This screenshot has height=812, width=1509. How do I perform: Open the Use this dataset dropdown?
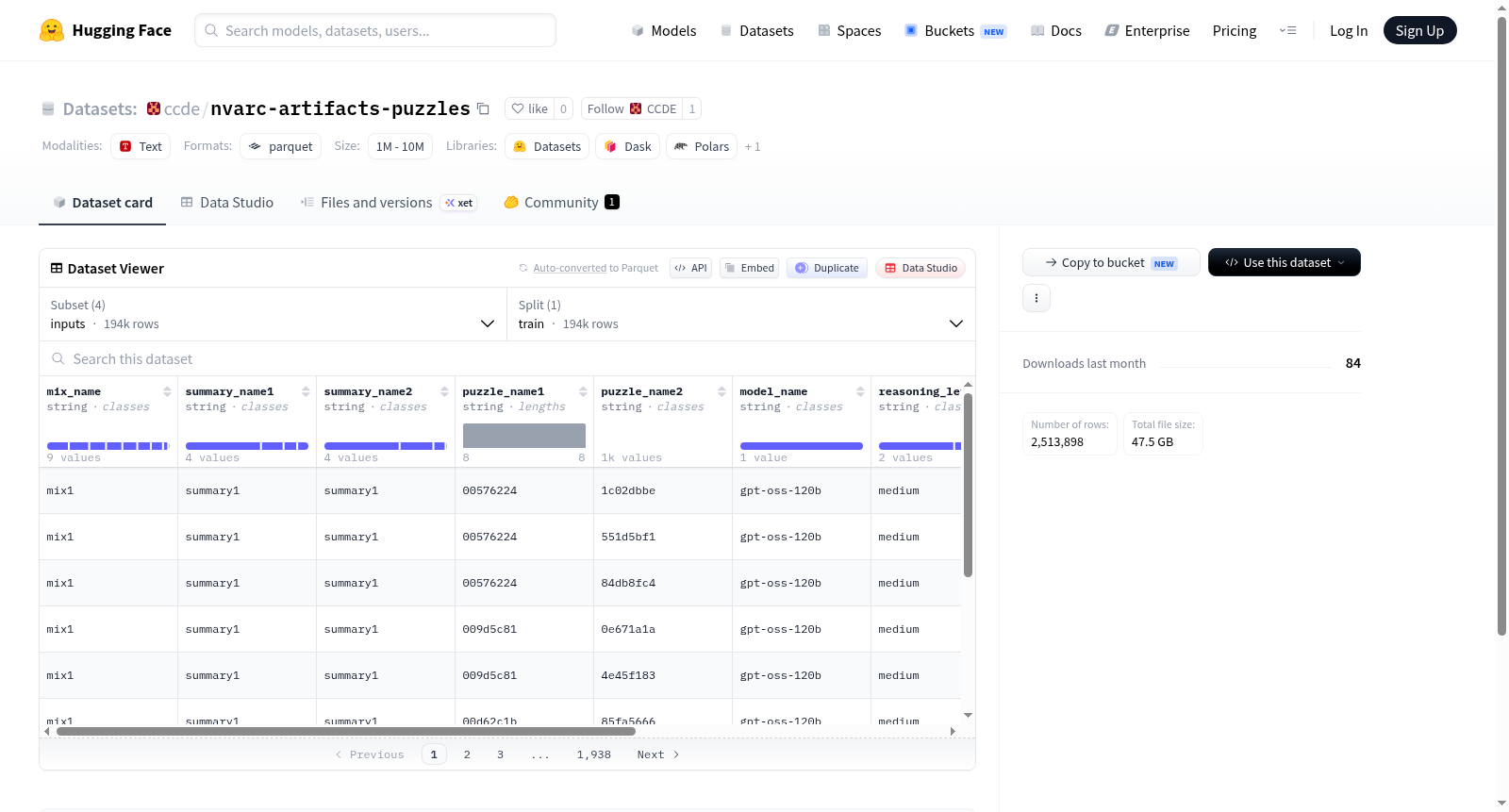1284,262
